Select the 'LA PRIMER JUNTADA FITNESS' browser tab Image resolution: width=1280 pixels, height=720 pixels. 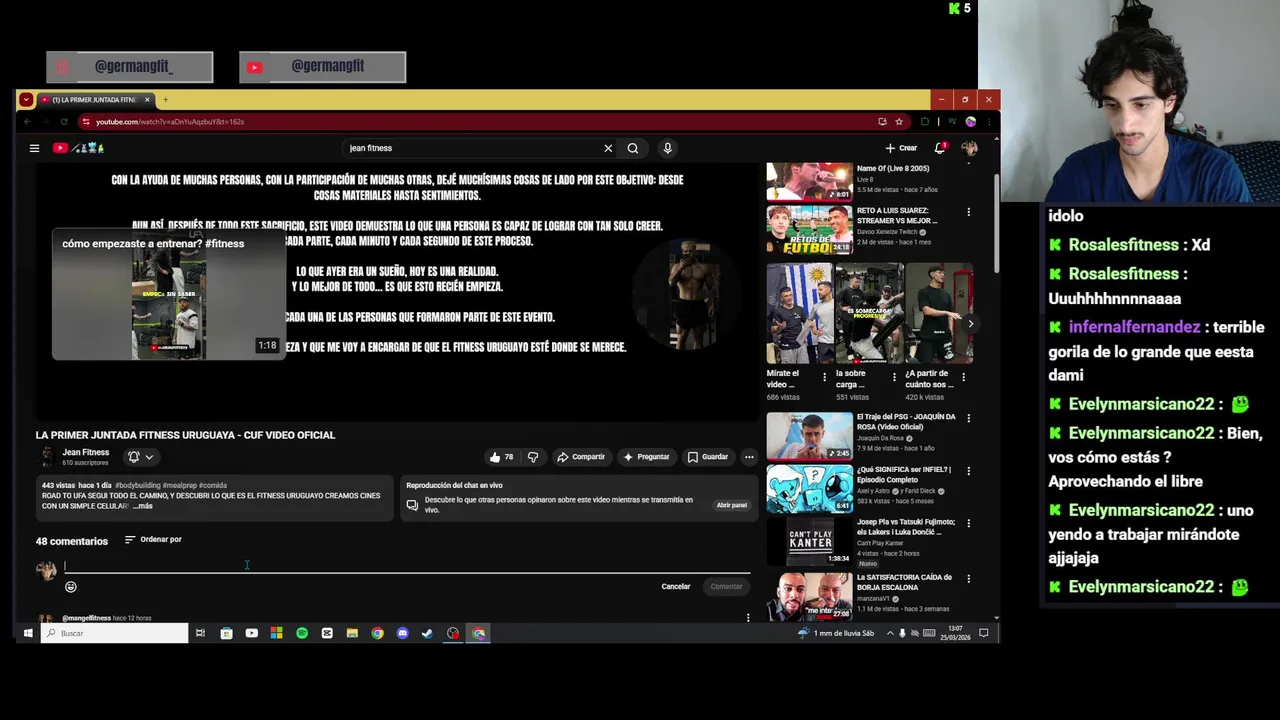tap(95, 100)
